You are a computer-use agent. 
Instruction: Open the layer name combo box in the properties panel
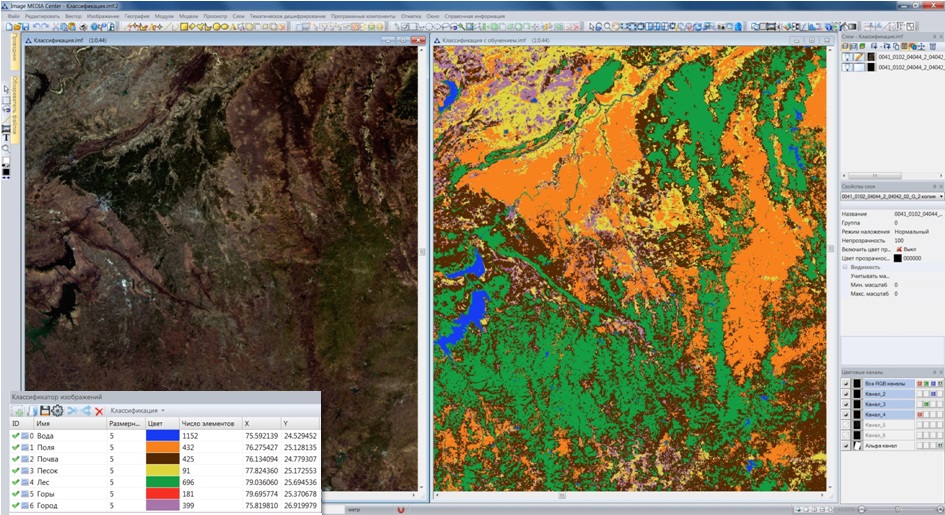coord(893,196)
